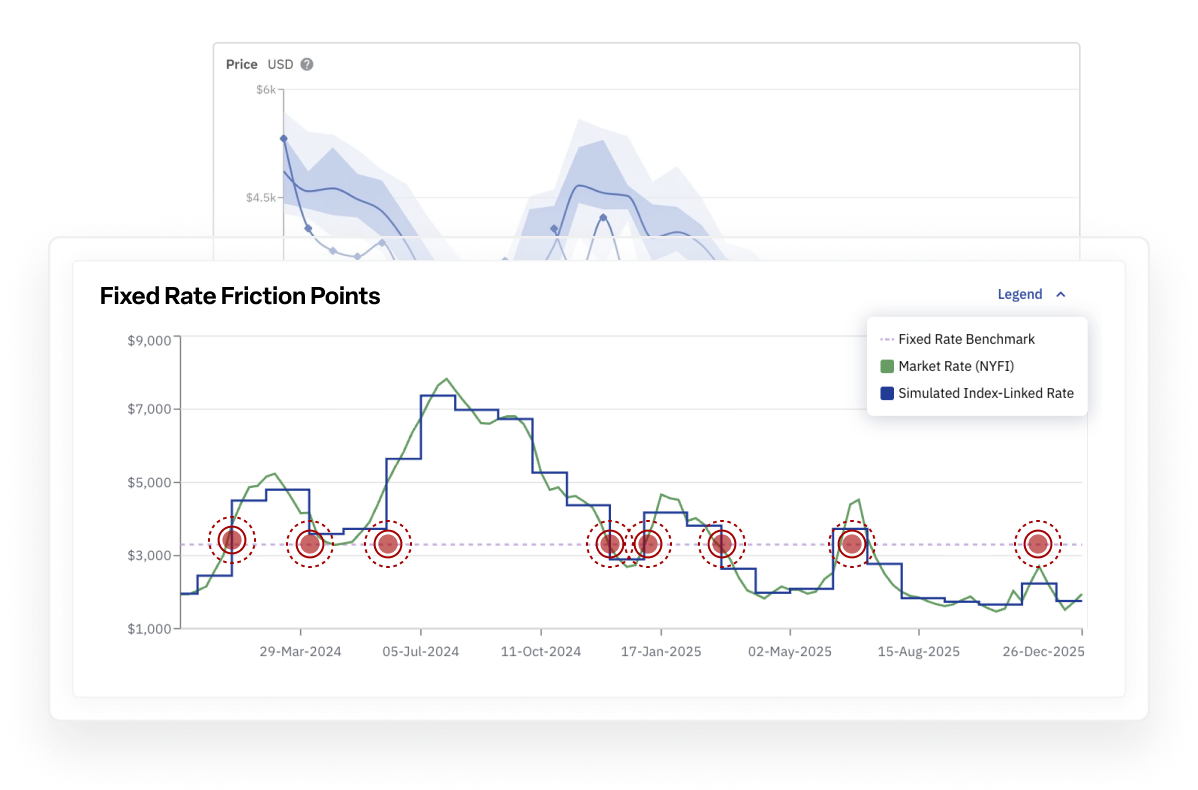The height and width of the screenshot is (790, 1198).
Task: Select the friction point marker above 29-Mar-2024
Action: point(309,544)
